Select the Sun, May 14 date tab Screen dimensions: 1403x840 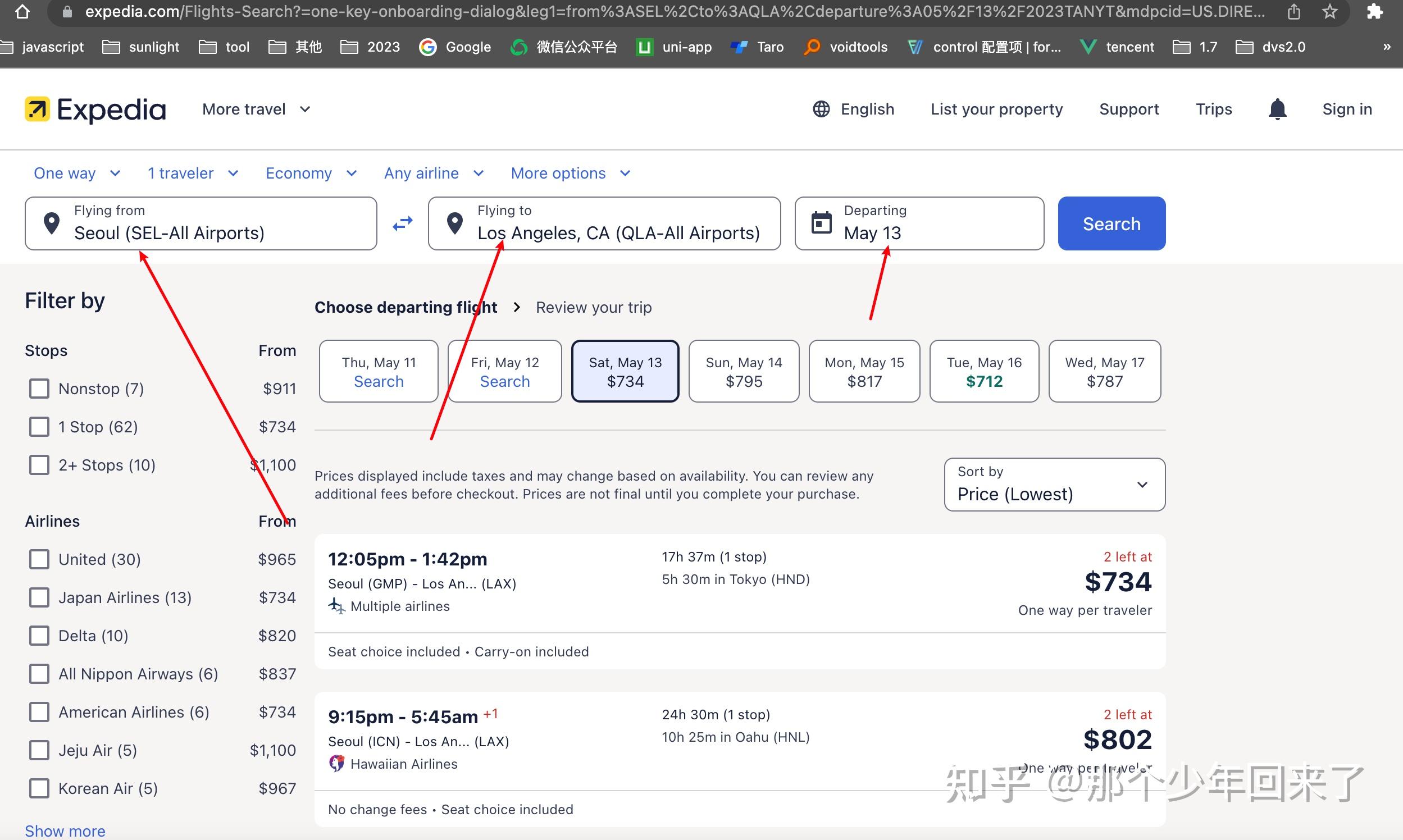click(x=744, y=371)
